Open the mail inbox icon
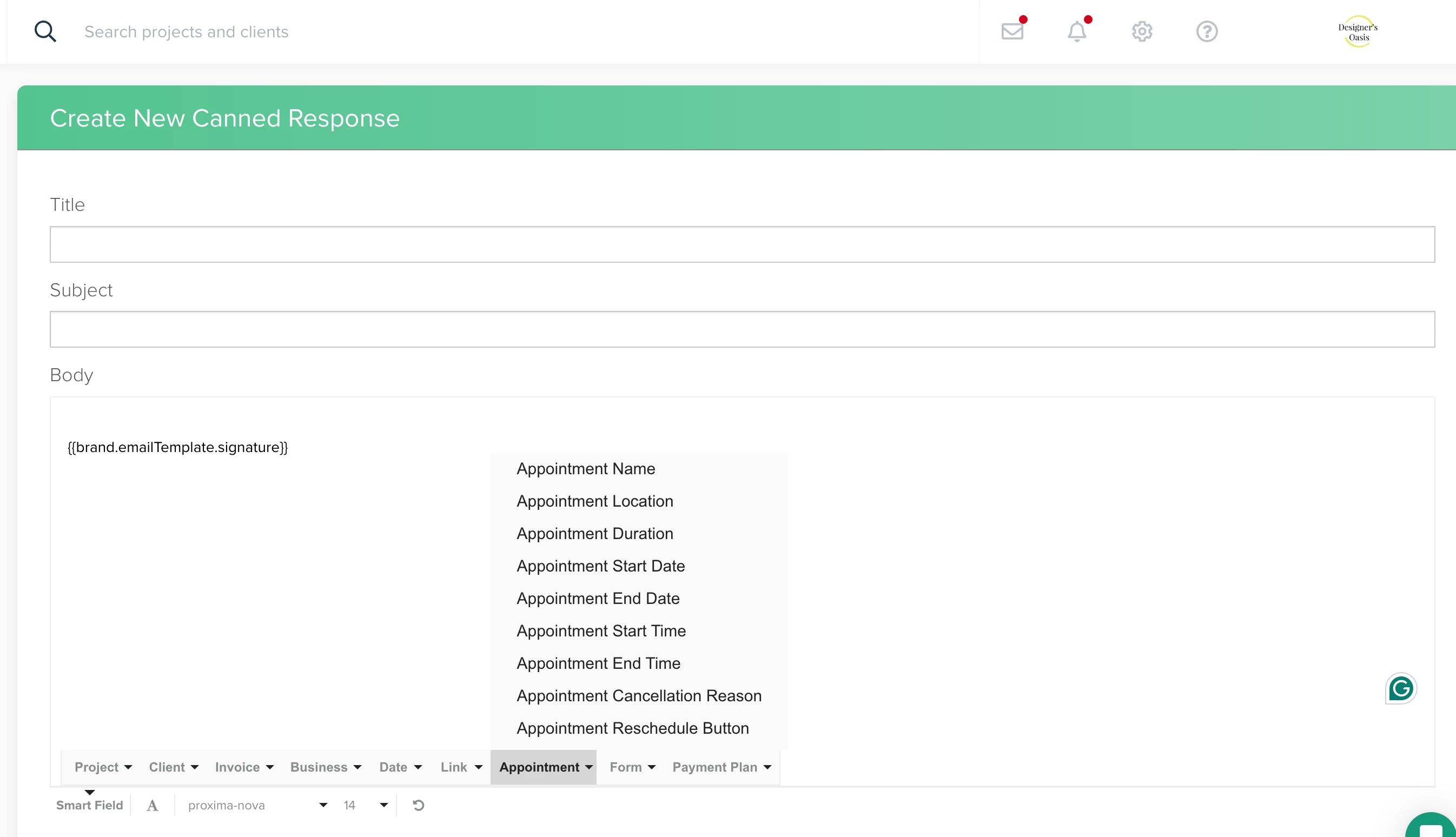Screen dimensions: 1456x837 1012,31
